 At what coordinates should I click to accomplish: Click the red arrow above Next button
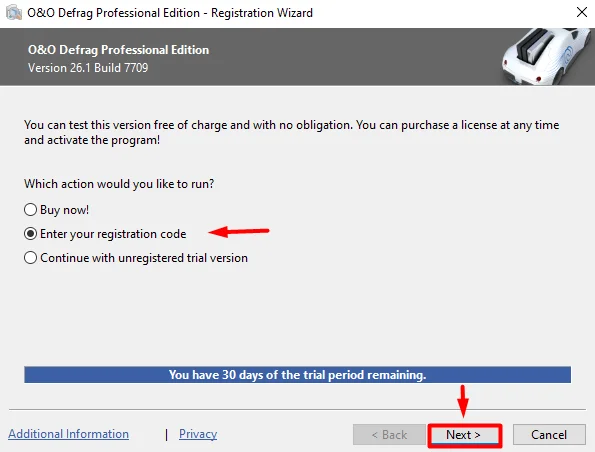463,402
